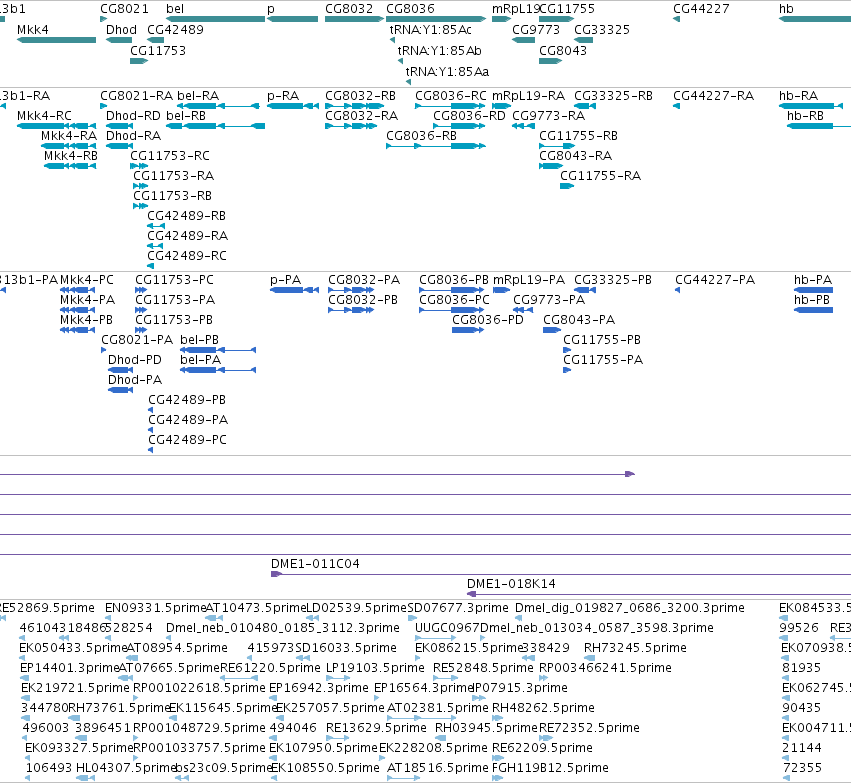
Task: Click the tRNA:Y1:85Aa label
Action: (447, 72)
